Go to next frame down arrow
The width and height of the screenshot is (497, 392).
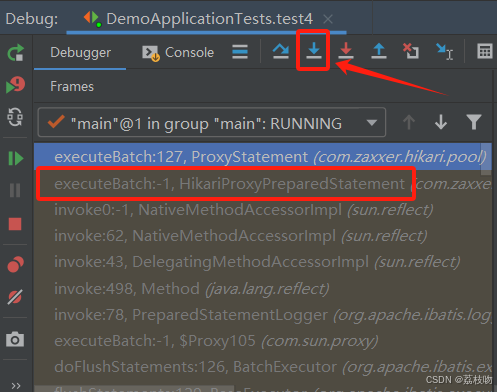[441, 122]
